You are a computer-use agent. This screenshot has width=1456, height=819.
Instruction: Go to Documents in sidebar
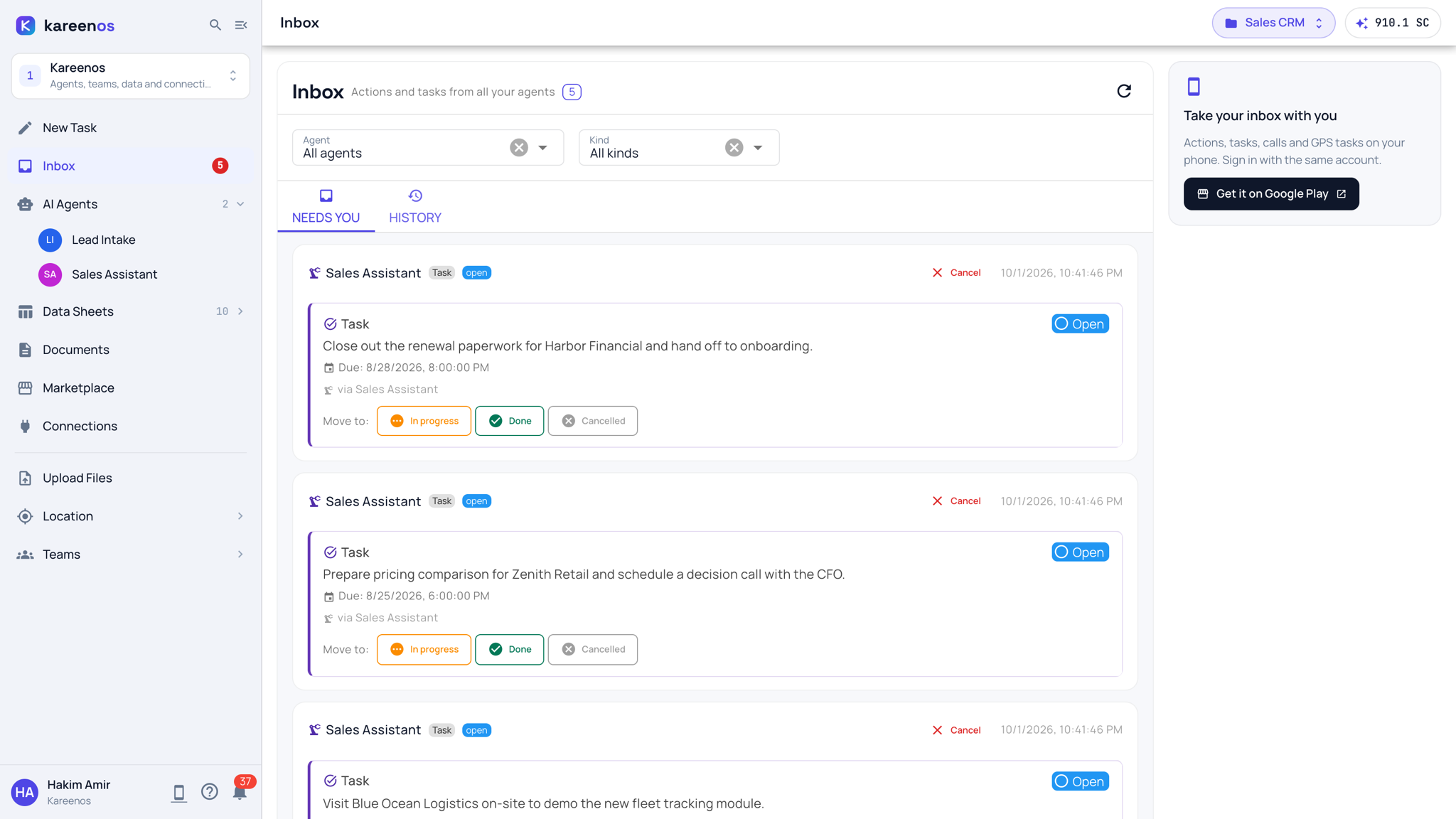pyautogui.click(x=131, y=350)
